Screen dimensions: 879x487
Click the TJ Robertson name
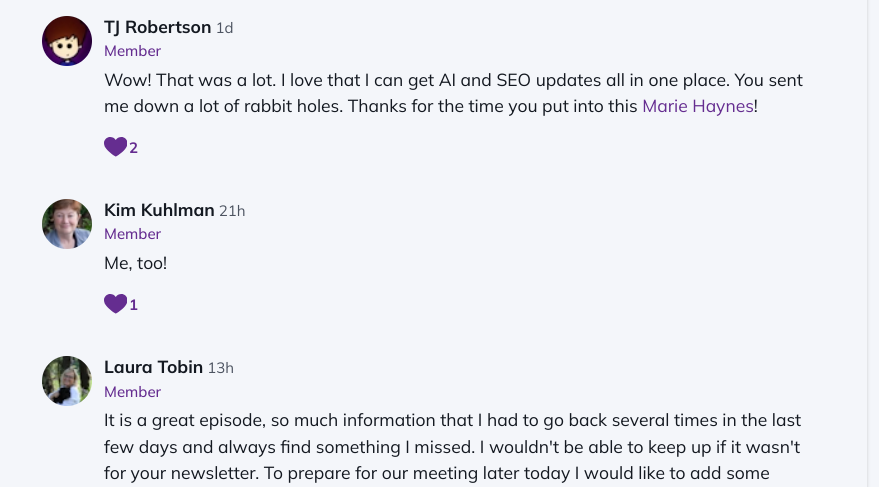[x=158, y=27]
